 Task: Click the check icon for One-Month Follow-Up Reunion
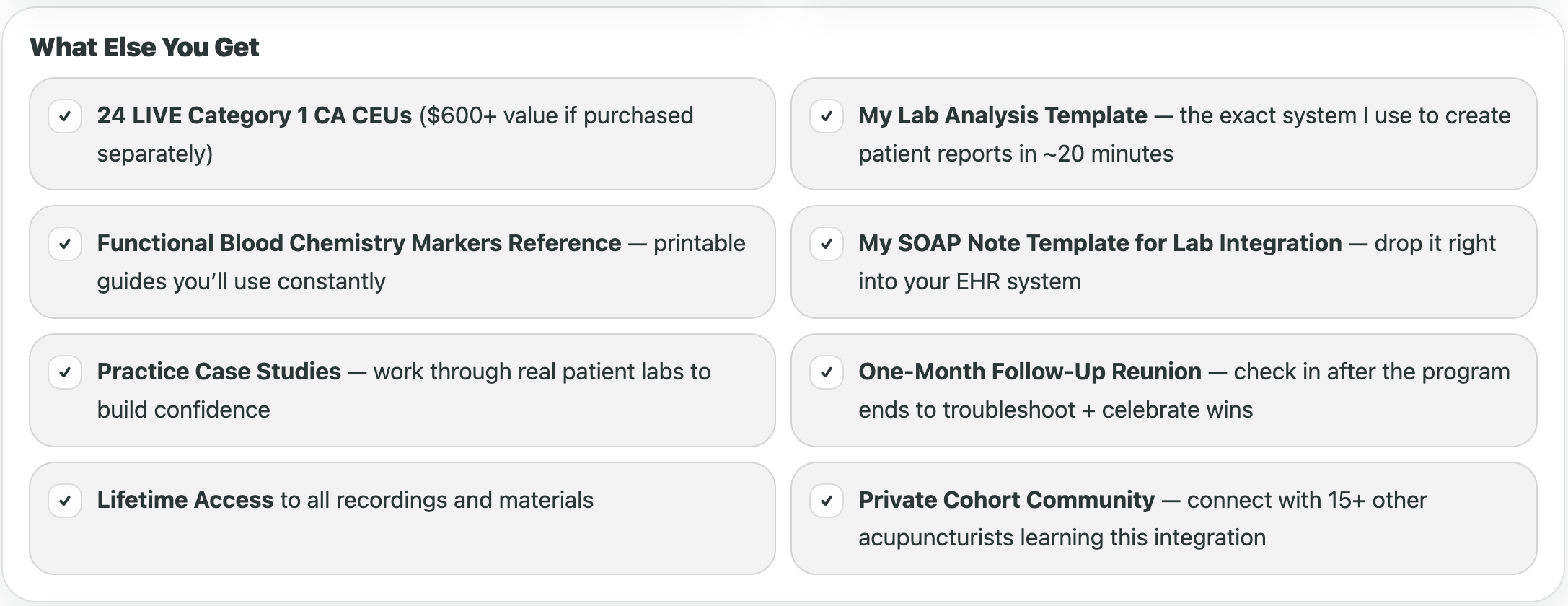click(x=827, y=372)
